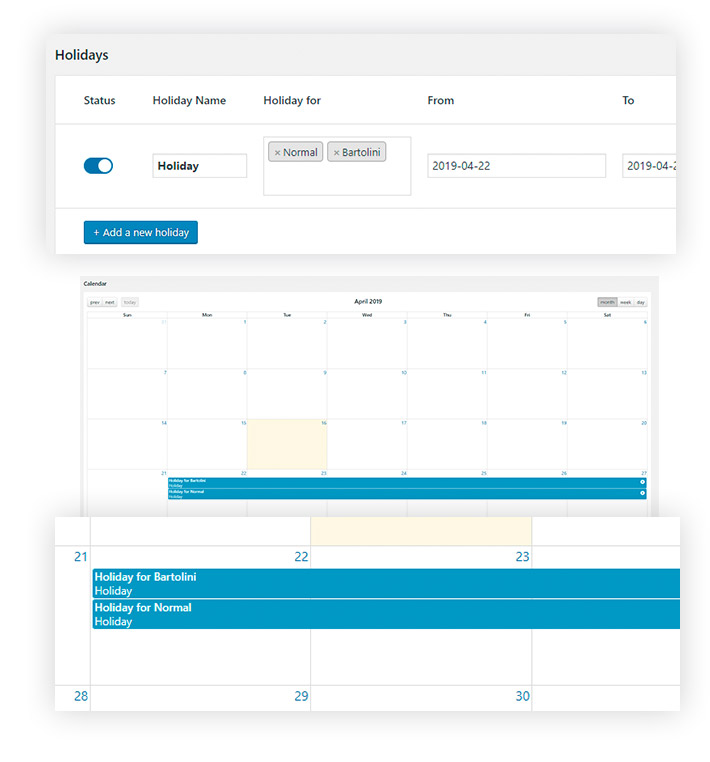Click Add a new holiday button

[x=141, y=233]
